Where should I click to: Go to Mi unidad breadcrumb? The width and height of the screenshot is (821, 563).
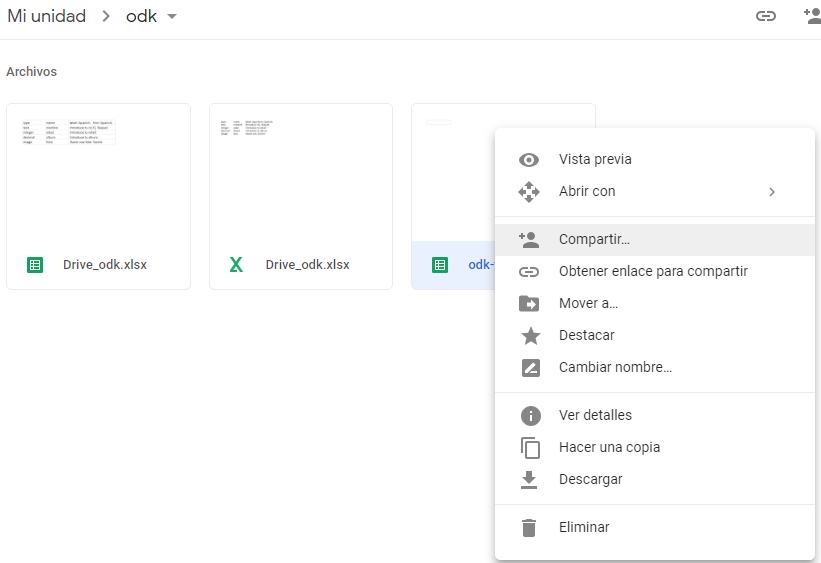tap(47, 16)
